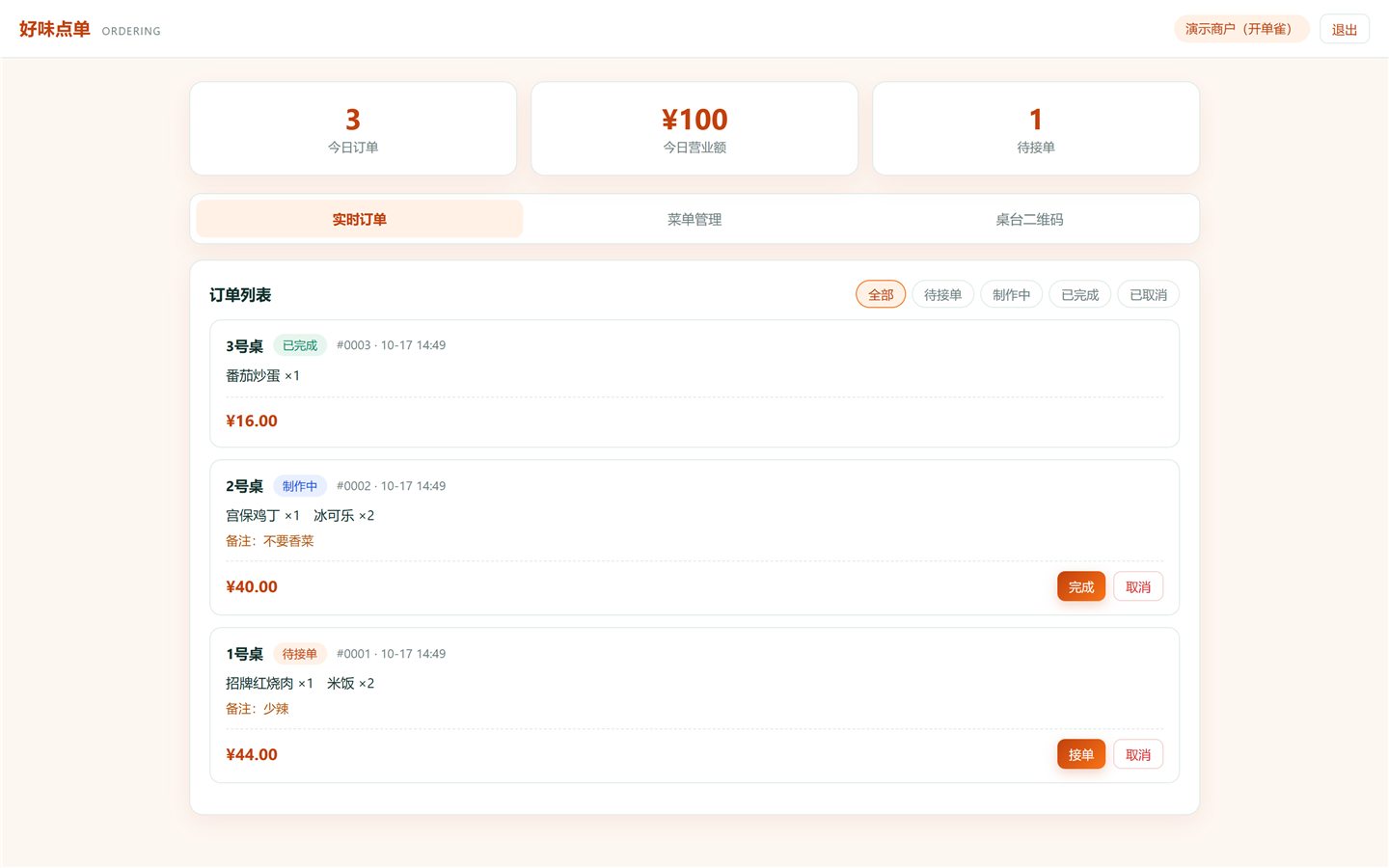Click the 米饭 ×2 item
This screenshot has width=1389, height=868.
tap(350, 683)
